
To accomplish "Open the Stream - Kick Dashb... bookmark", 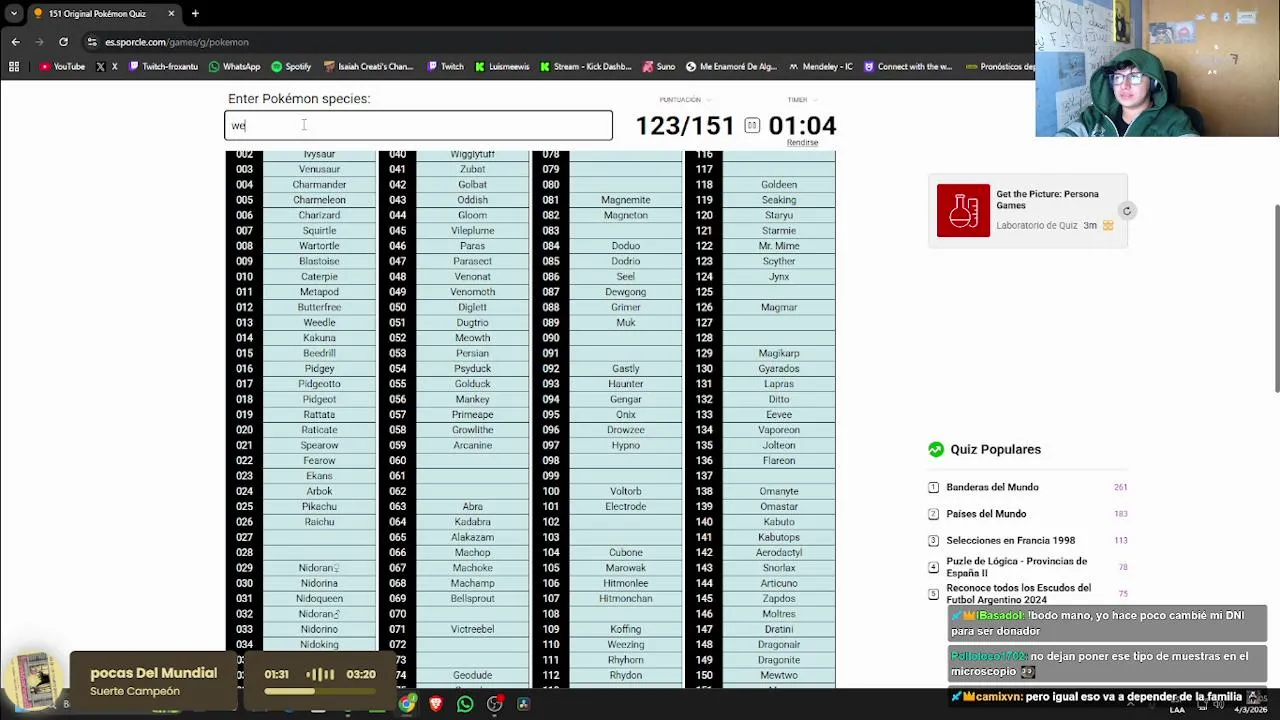I will click(x=585, y=67).
